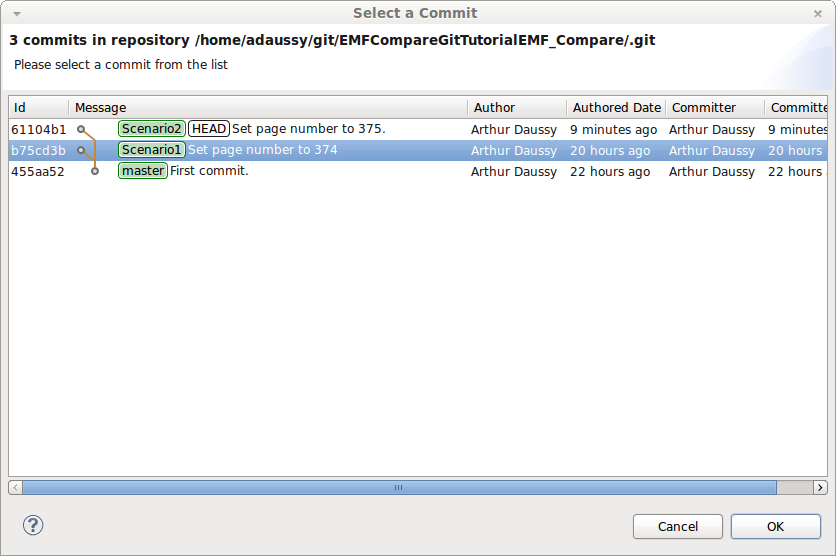Close the Select a Commit dialog

(x=819, y=13)
